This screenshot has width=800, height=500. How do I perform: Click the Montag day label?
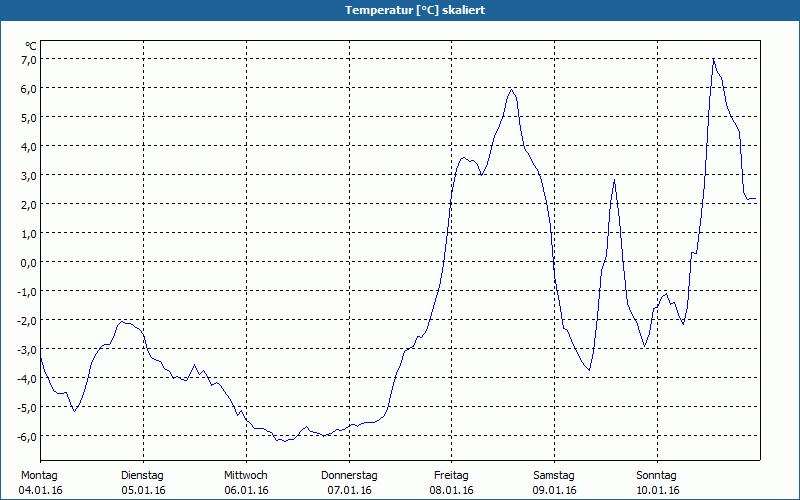click(x=39, y=476)
